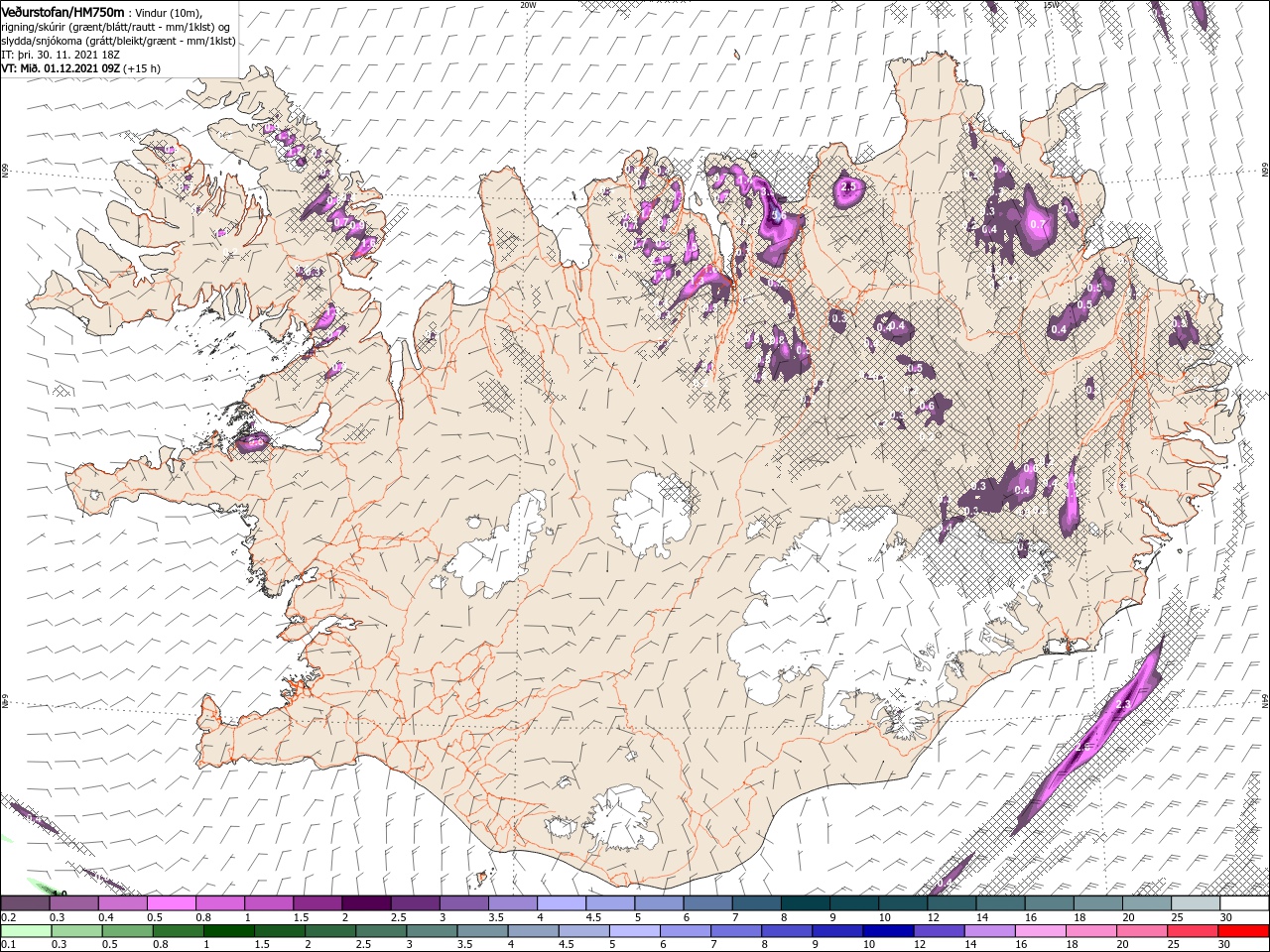Click lower legend swatch starting at 4.5
The width and height of the screenshot is (1270, 952).
tap(585, 931)
